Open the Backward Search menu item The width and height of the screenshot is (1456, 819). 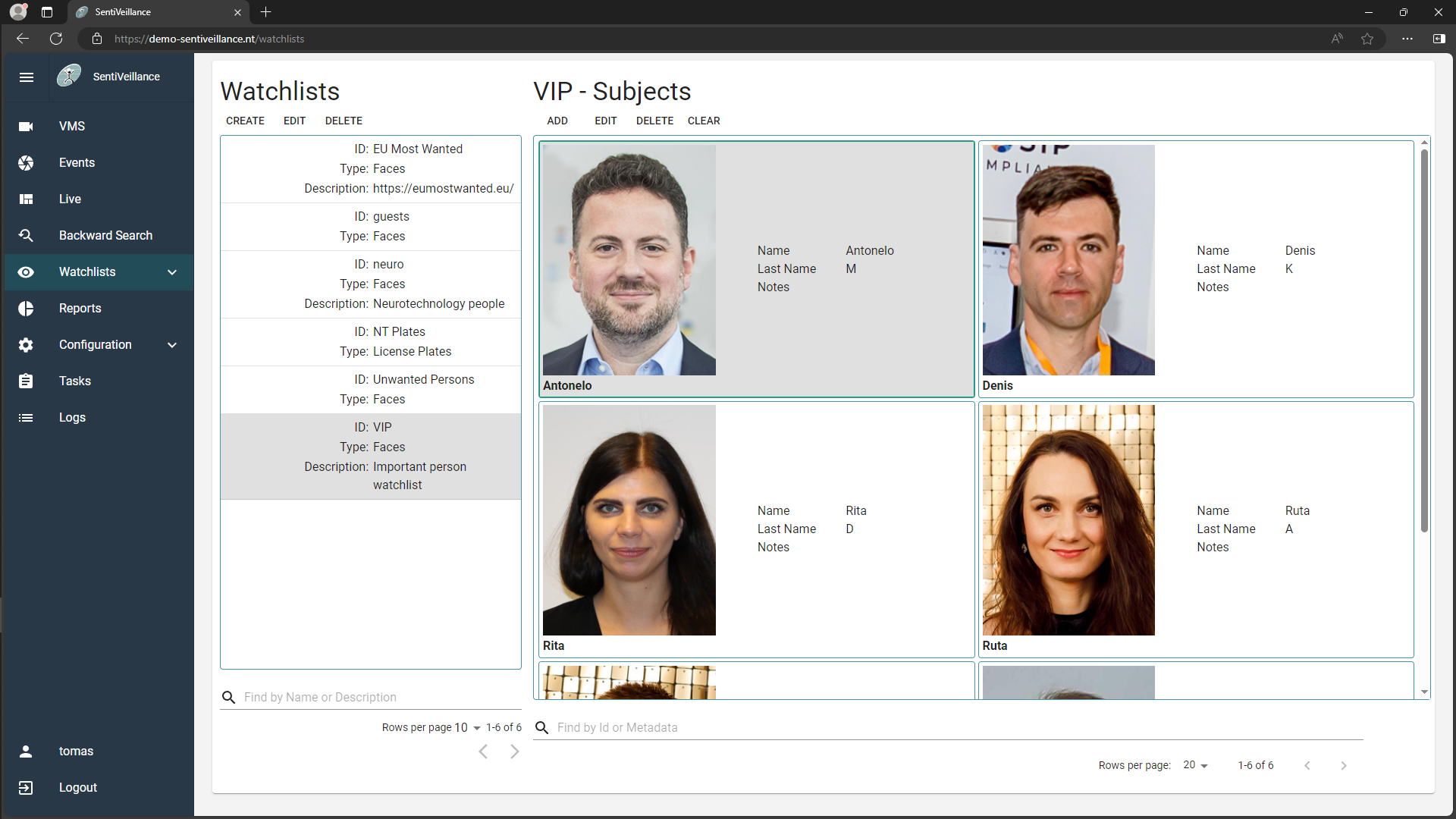(x=99, y=235)
